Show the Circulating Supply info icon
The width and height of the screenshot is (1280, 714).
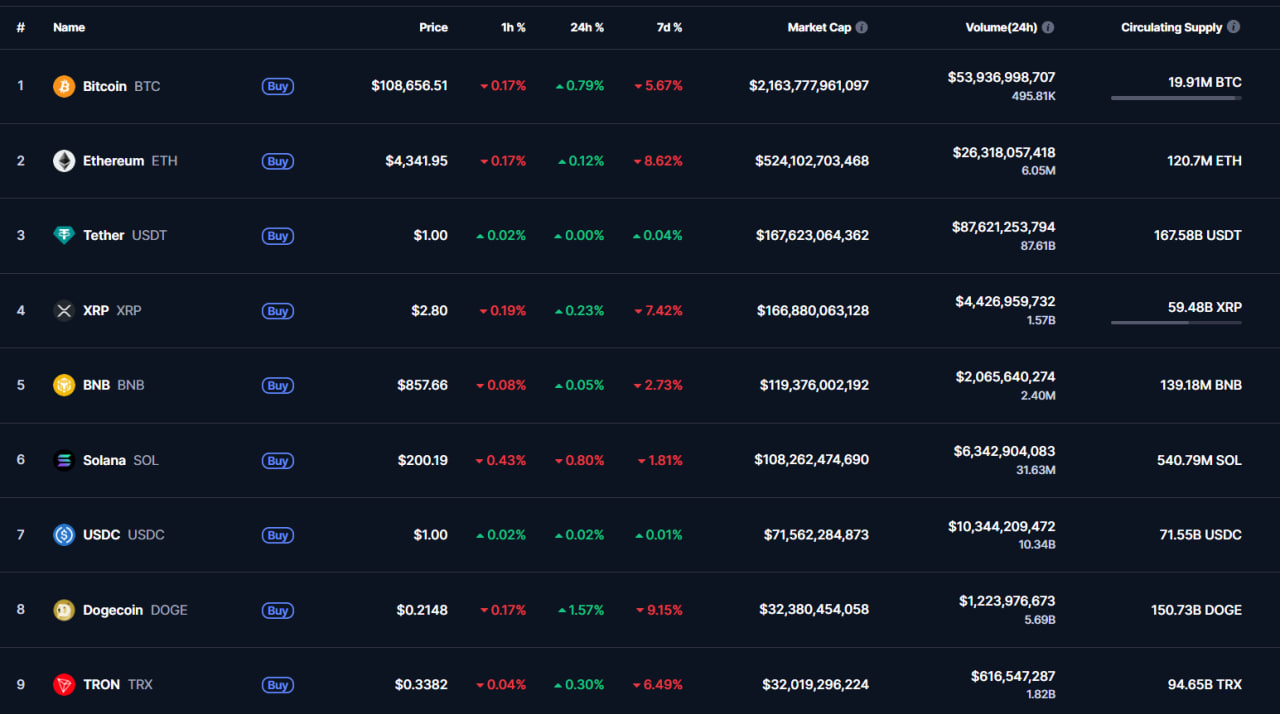pos(1234,27)
